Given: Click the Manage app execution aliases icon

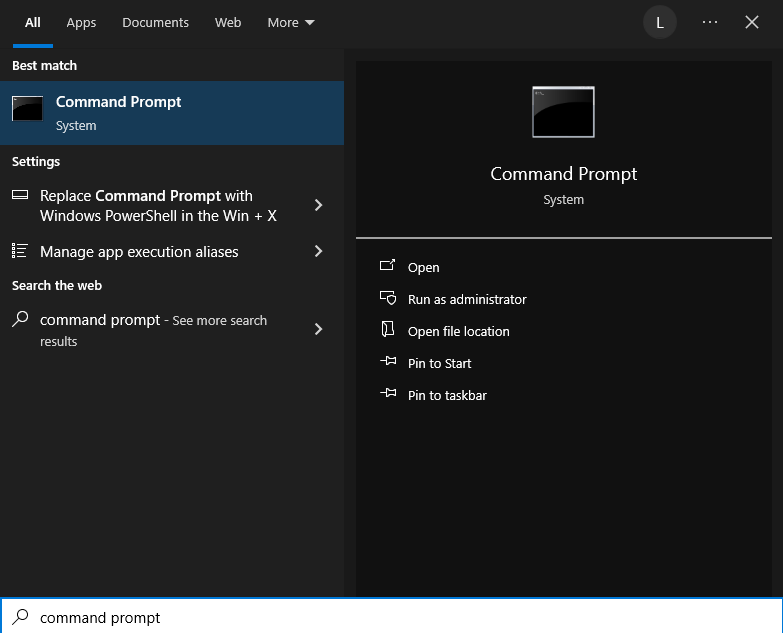Looking at the screenshot, I should [20, 252].
